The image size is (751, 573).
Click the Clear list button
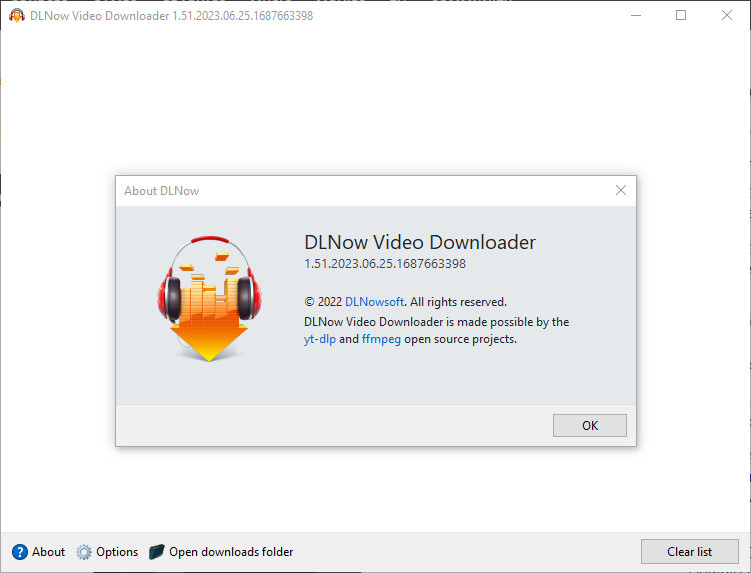tap(689, 551)
